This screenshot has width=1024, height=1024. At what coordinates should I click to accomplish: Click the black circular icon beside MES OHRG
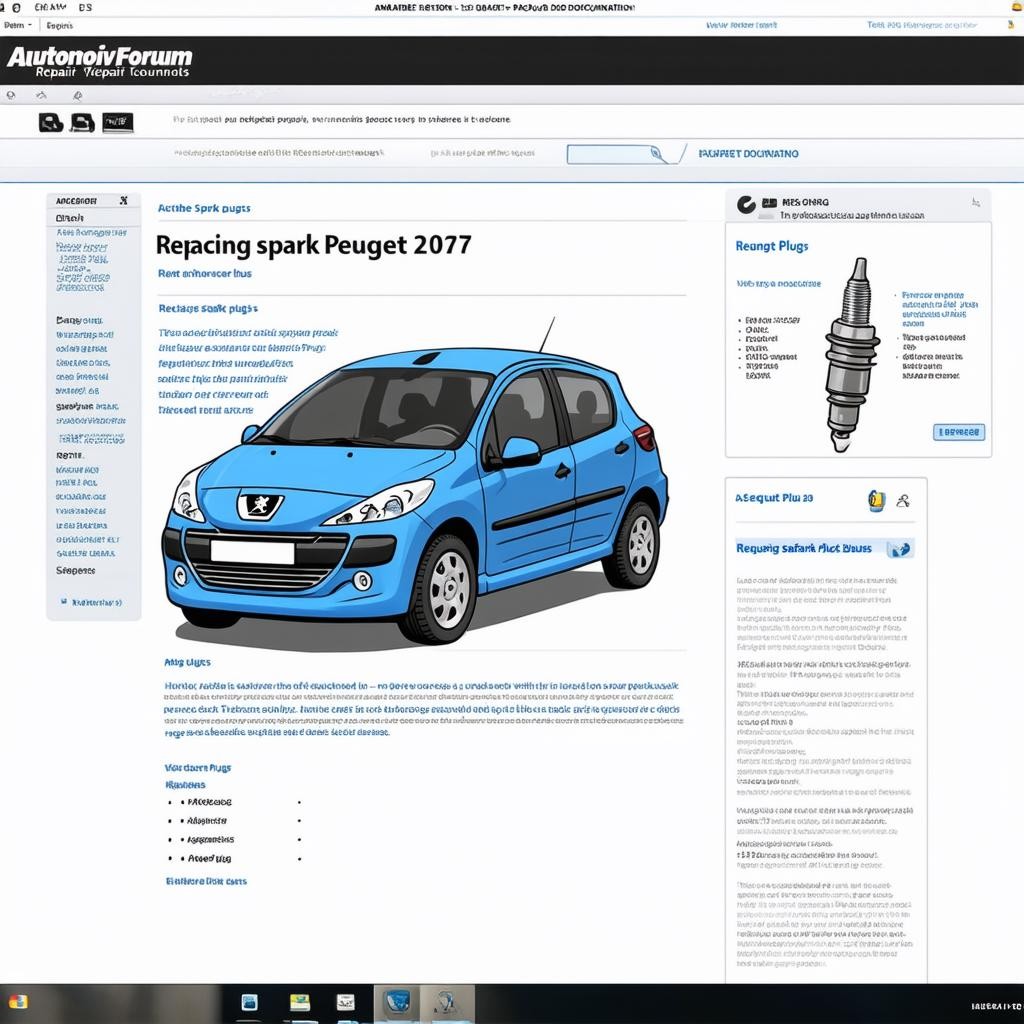[x=745, y=204]
